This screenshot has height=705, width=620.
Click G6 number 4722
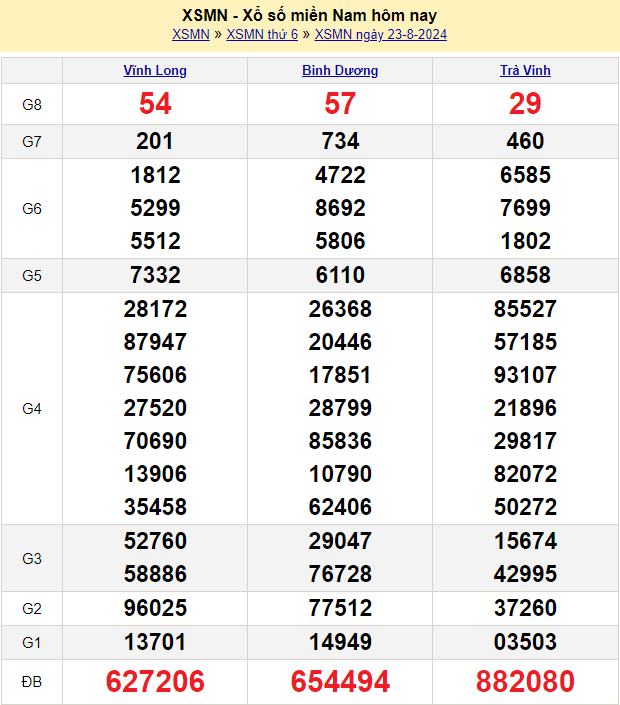340,175
